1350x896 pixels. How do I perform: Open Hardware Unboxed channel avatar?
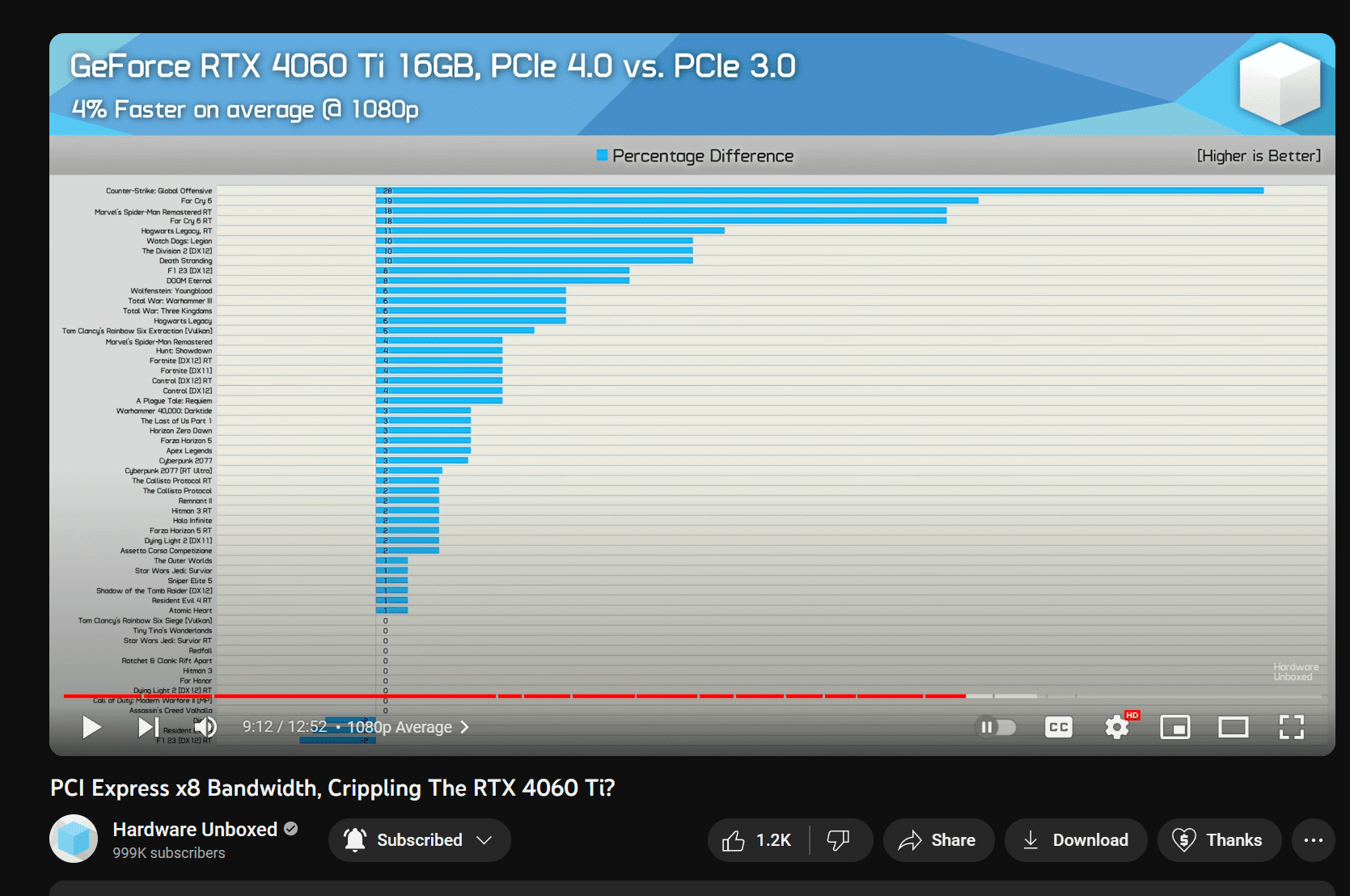(x=74, y=839)
